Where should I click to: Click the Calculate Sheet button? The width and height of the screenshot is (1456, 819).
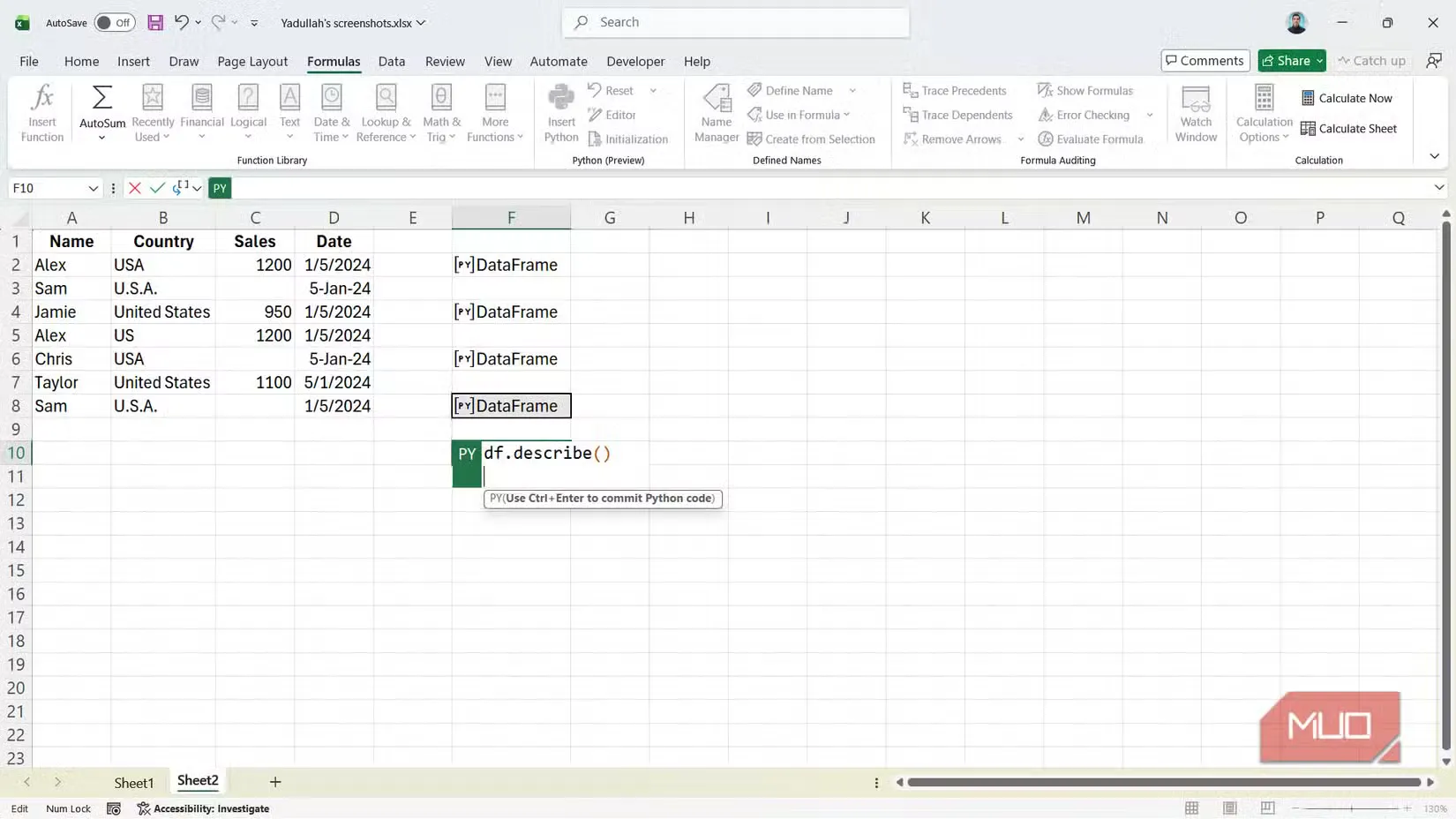[1349, 128]
